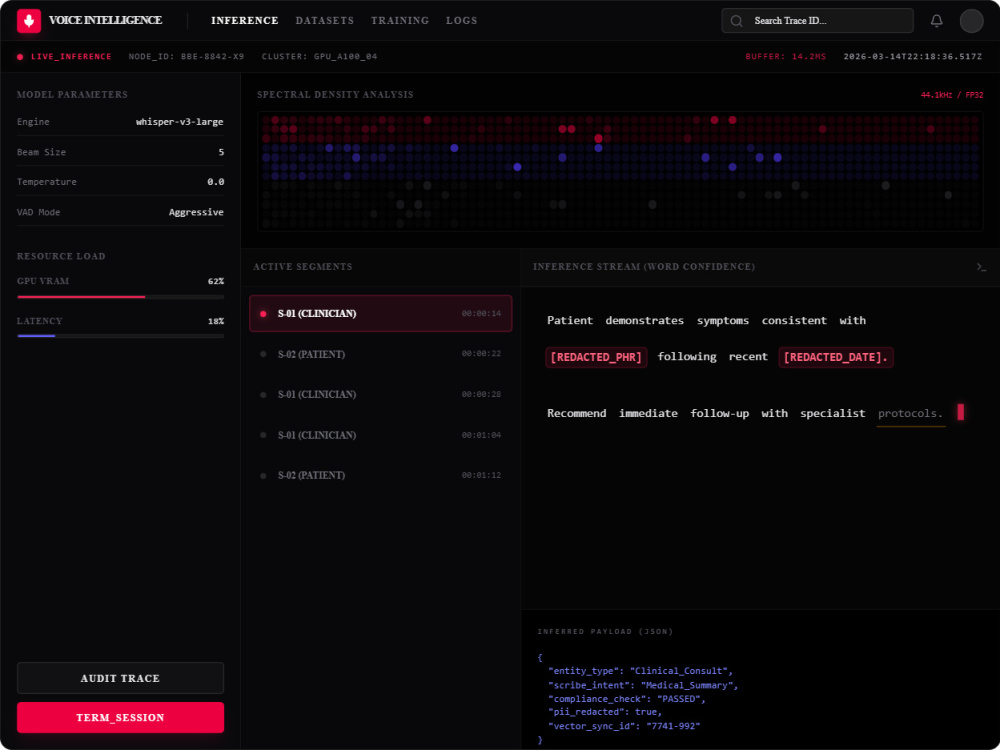Viewport: 1000px width, 750px height.
Task: Click the AUDIT TRACE button
Action: pyautogui.click(x=120, y=678)
